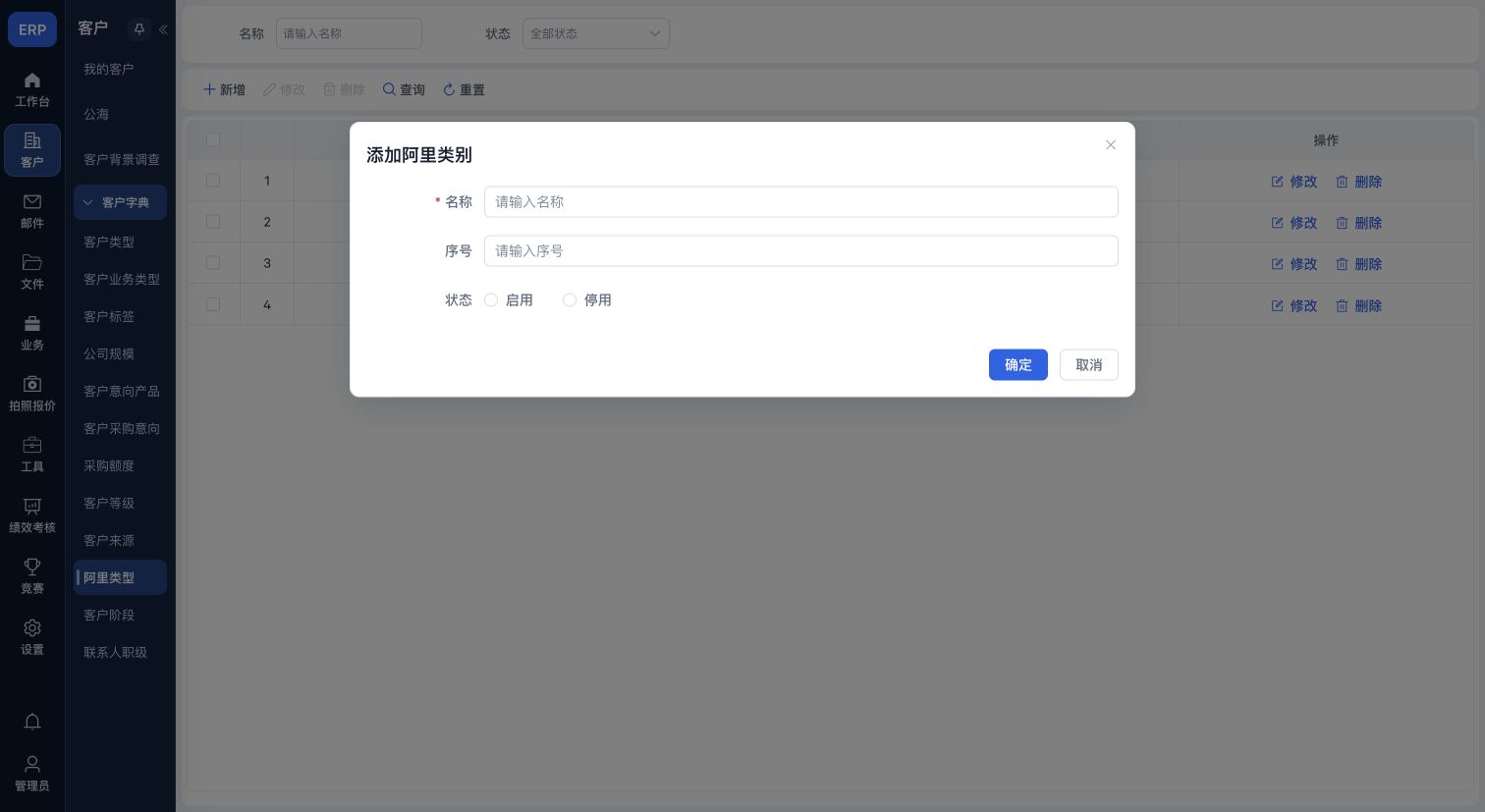Open 阿里类型 in the sidebar

coord(120,577)
